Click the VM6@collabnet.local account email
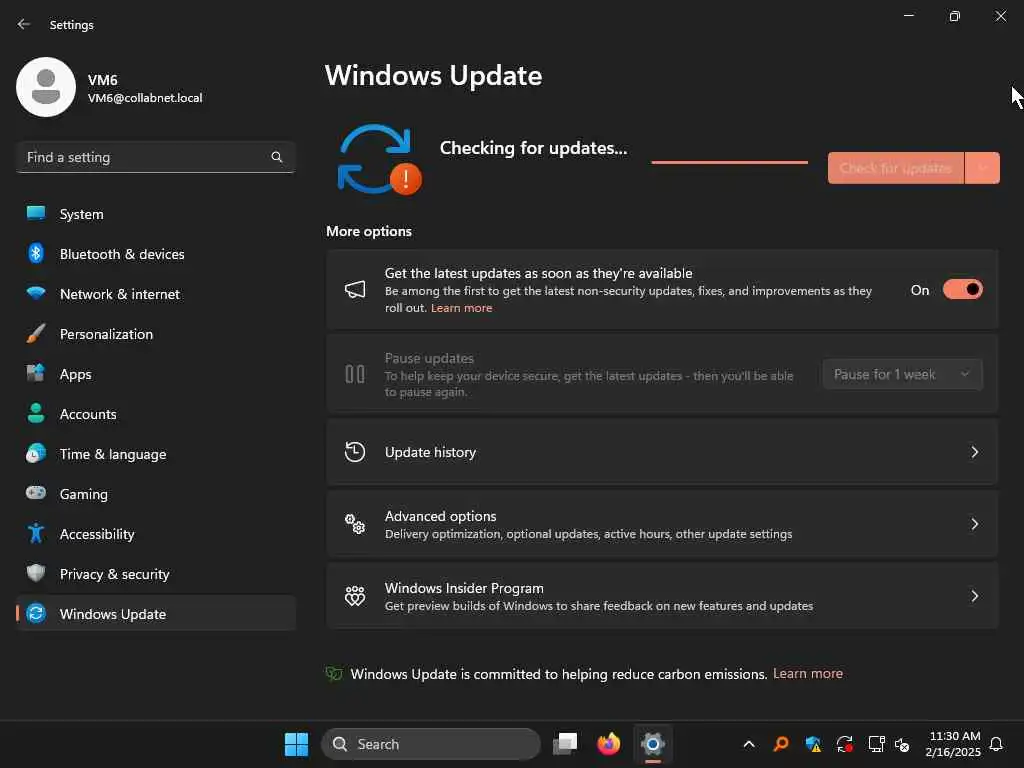Screen dimensions: 1024x768 coord(145,98)
